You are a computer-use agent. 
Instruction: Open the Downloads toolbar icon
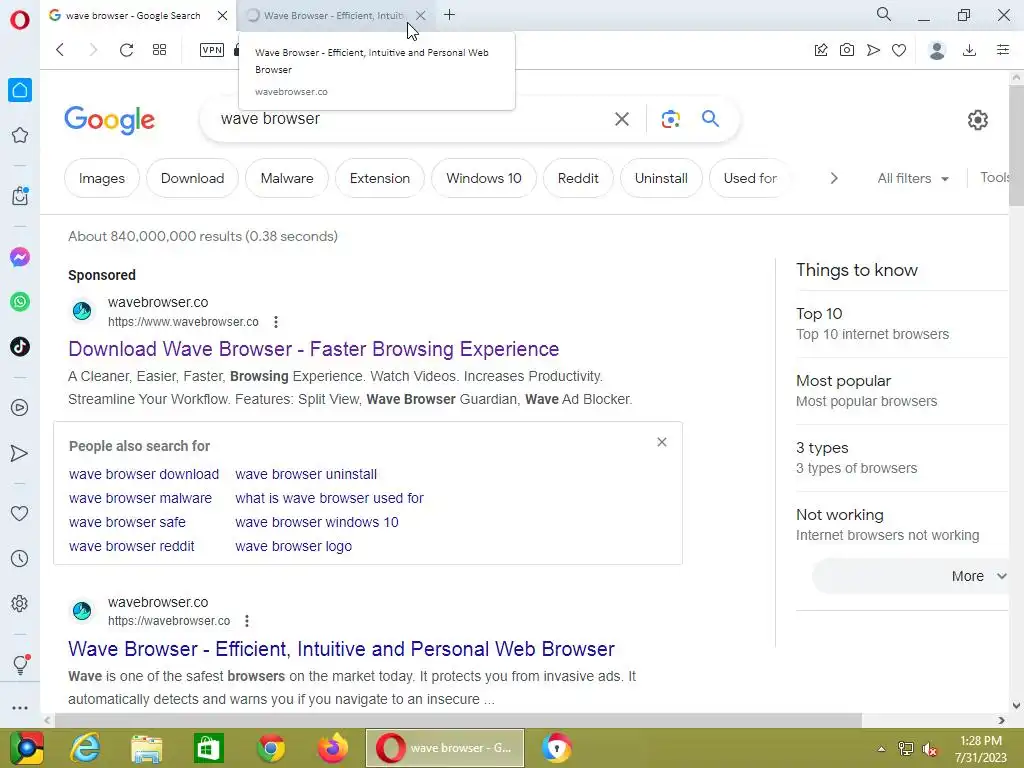tap(970, 50)
